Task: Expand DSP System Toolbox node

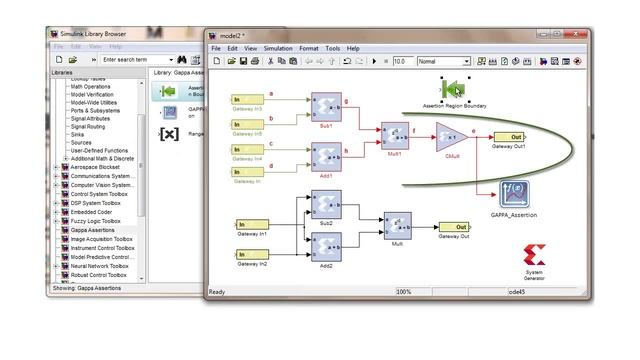Action: [x=56, y=203]
